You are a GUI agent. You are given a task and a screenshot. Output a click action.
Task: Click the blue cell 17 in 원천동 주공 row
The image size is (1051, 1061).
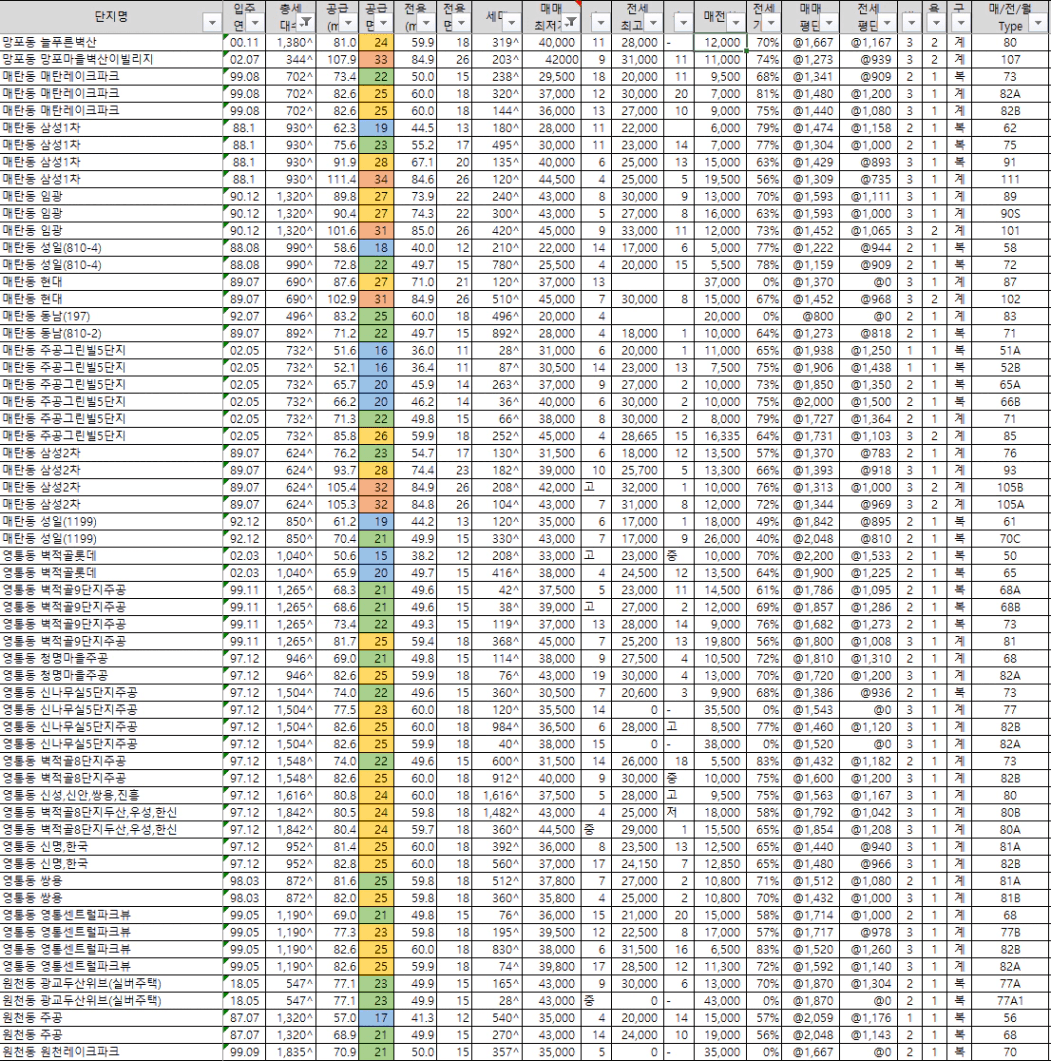[x=376, y=1018]
